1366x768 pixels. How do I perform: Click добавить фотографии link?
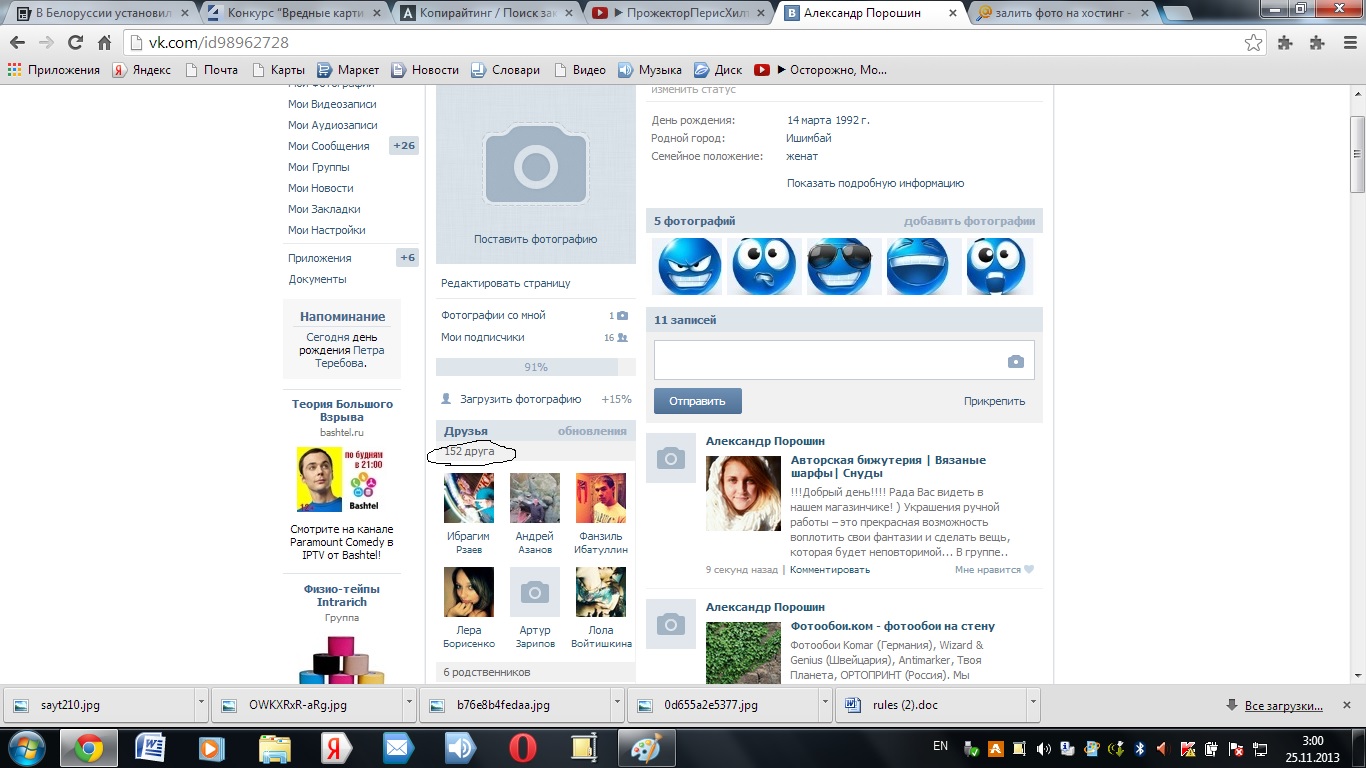point(969,221)
